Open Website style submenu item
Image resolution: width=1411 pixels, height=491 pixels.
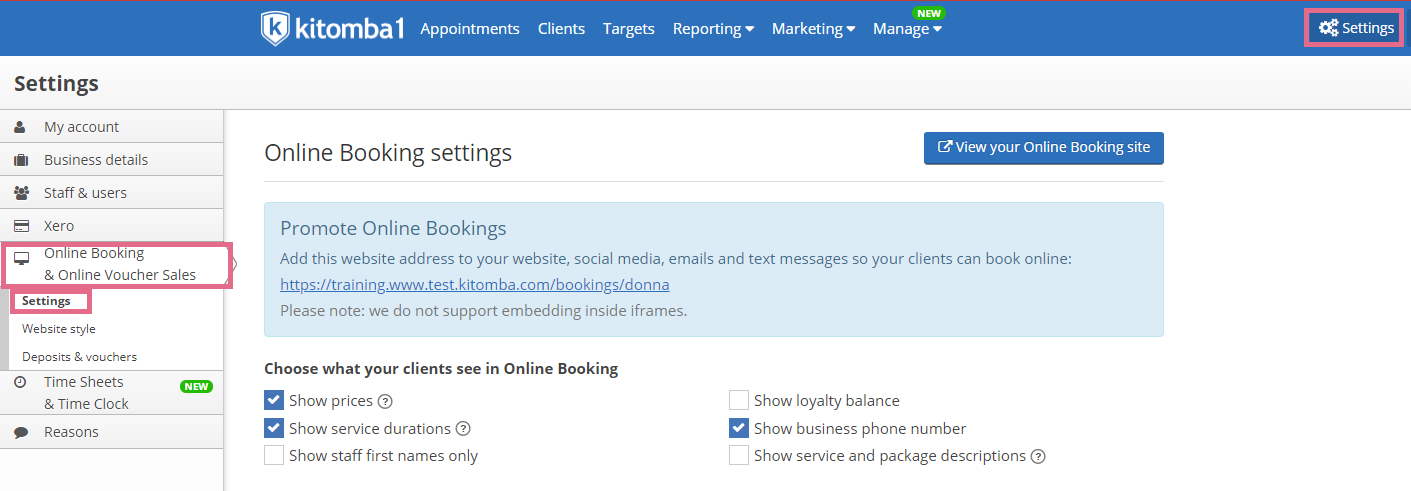tap(59, 328)
